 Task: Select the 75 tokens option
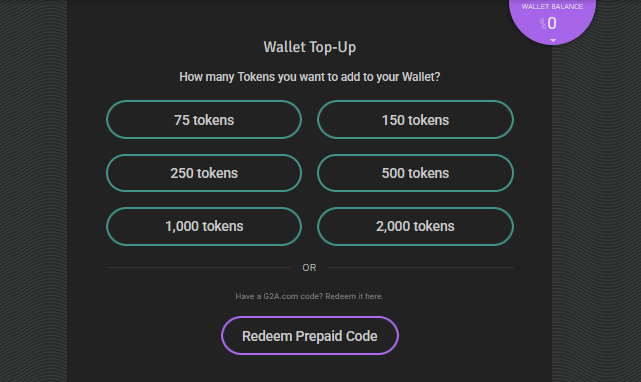(204, 120)
